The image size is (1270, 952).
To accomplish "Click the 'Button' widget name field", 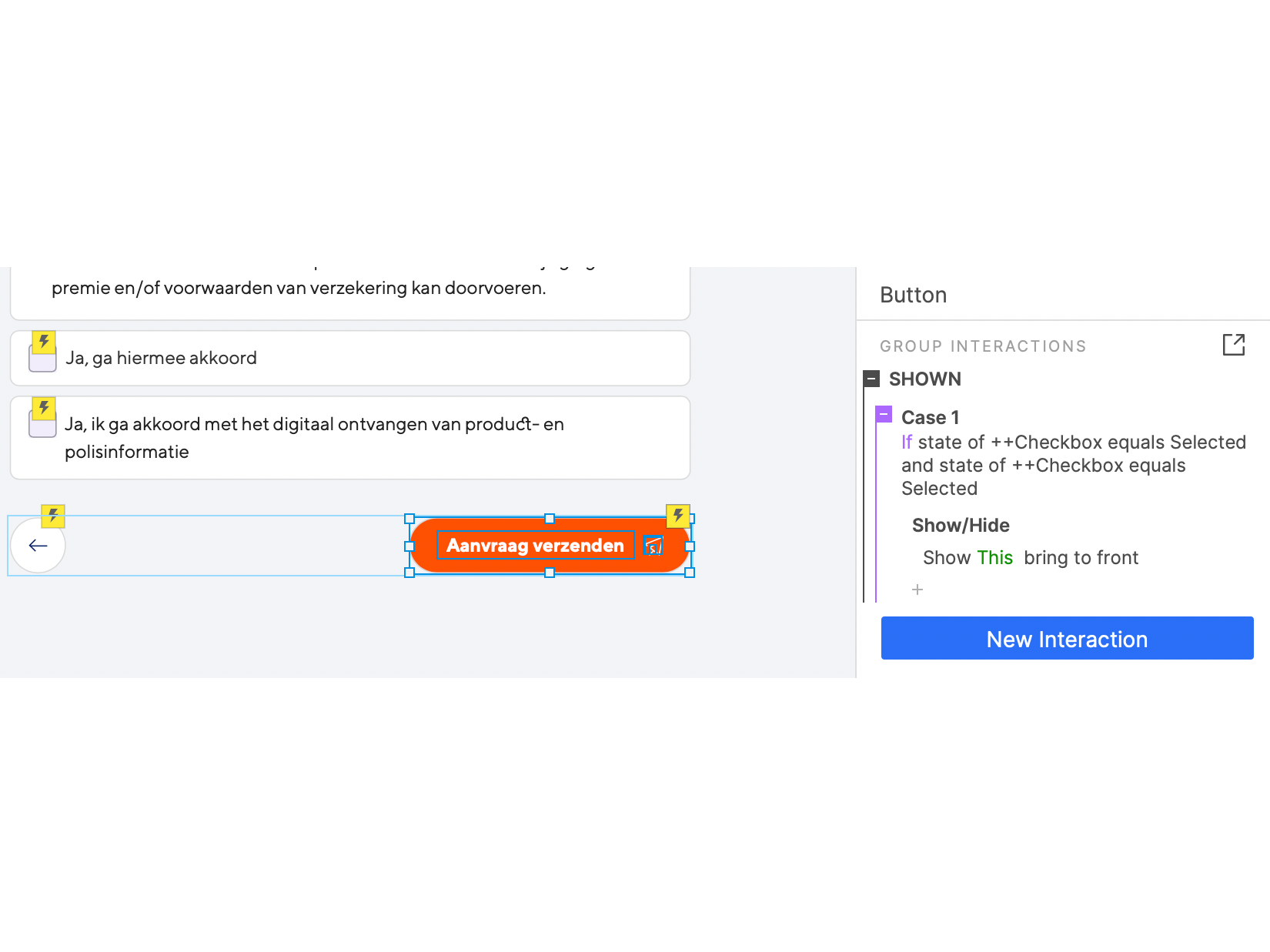I will (913, 295).
